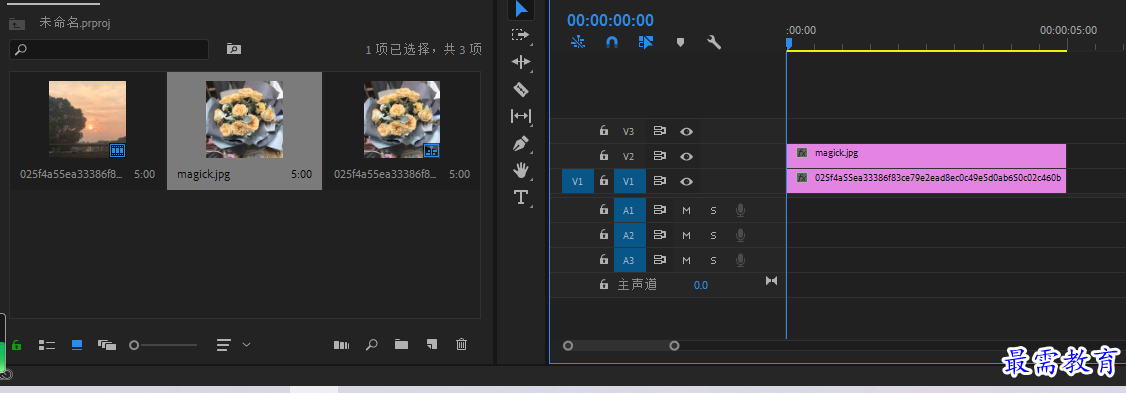Select the Type tool

point(521,197)
